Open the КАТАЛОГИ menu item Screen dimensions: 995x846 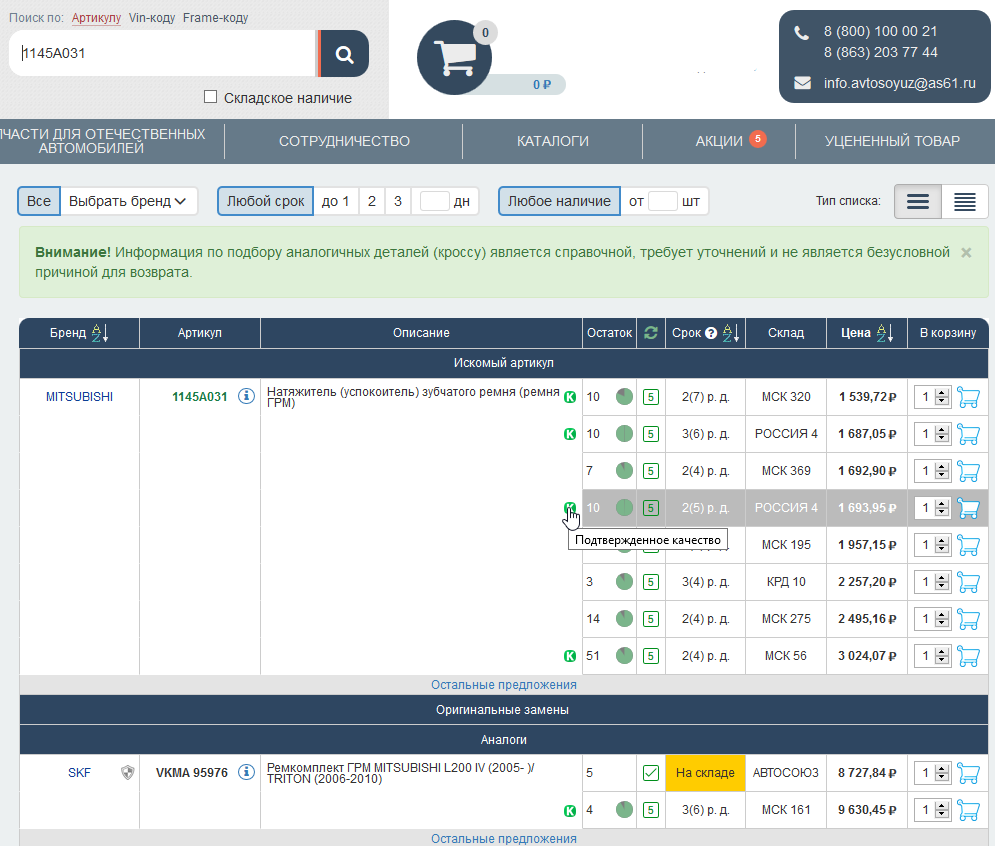pos(552,141)
